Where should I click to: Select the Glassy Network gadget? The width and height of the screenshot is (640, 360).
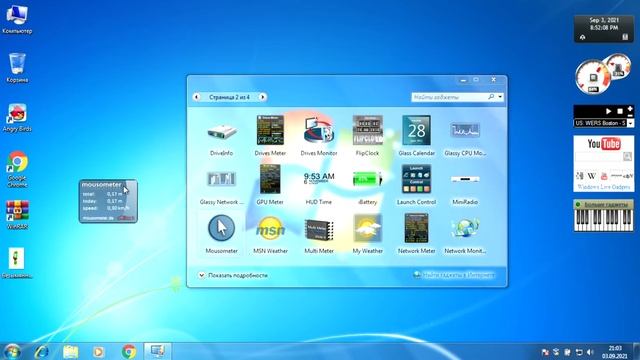(221, 186)
